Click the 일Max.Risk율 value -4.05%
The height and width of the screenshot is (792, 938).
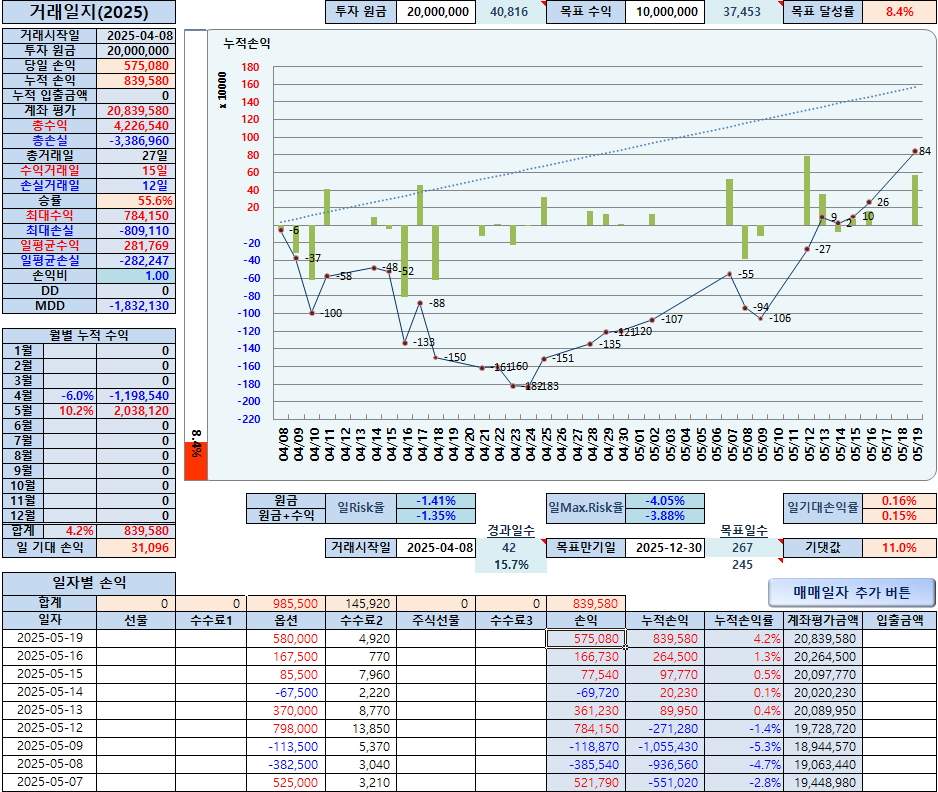(665, 501)
